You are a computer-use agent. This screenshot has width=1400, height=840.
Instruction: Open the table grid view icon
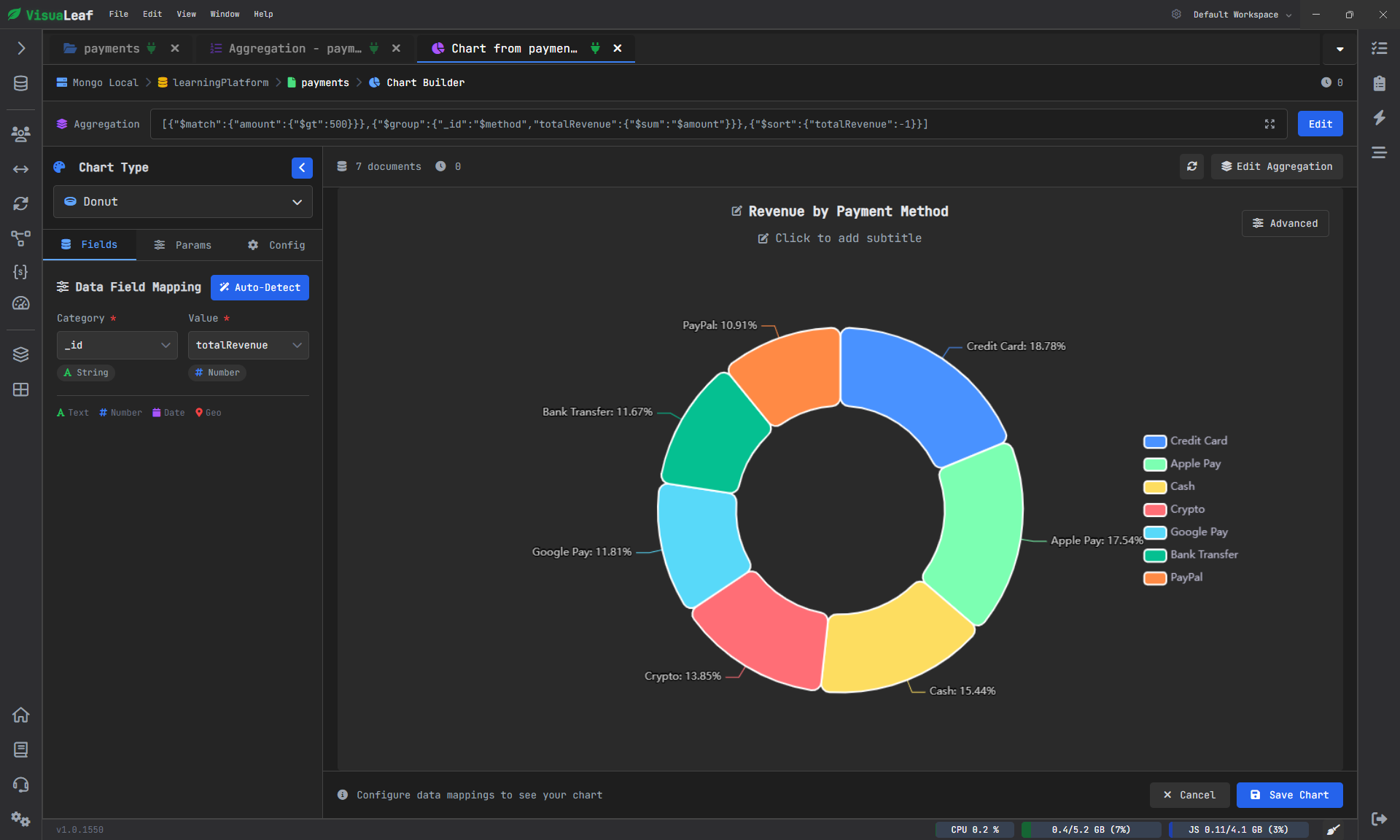(20, 390)
